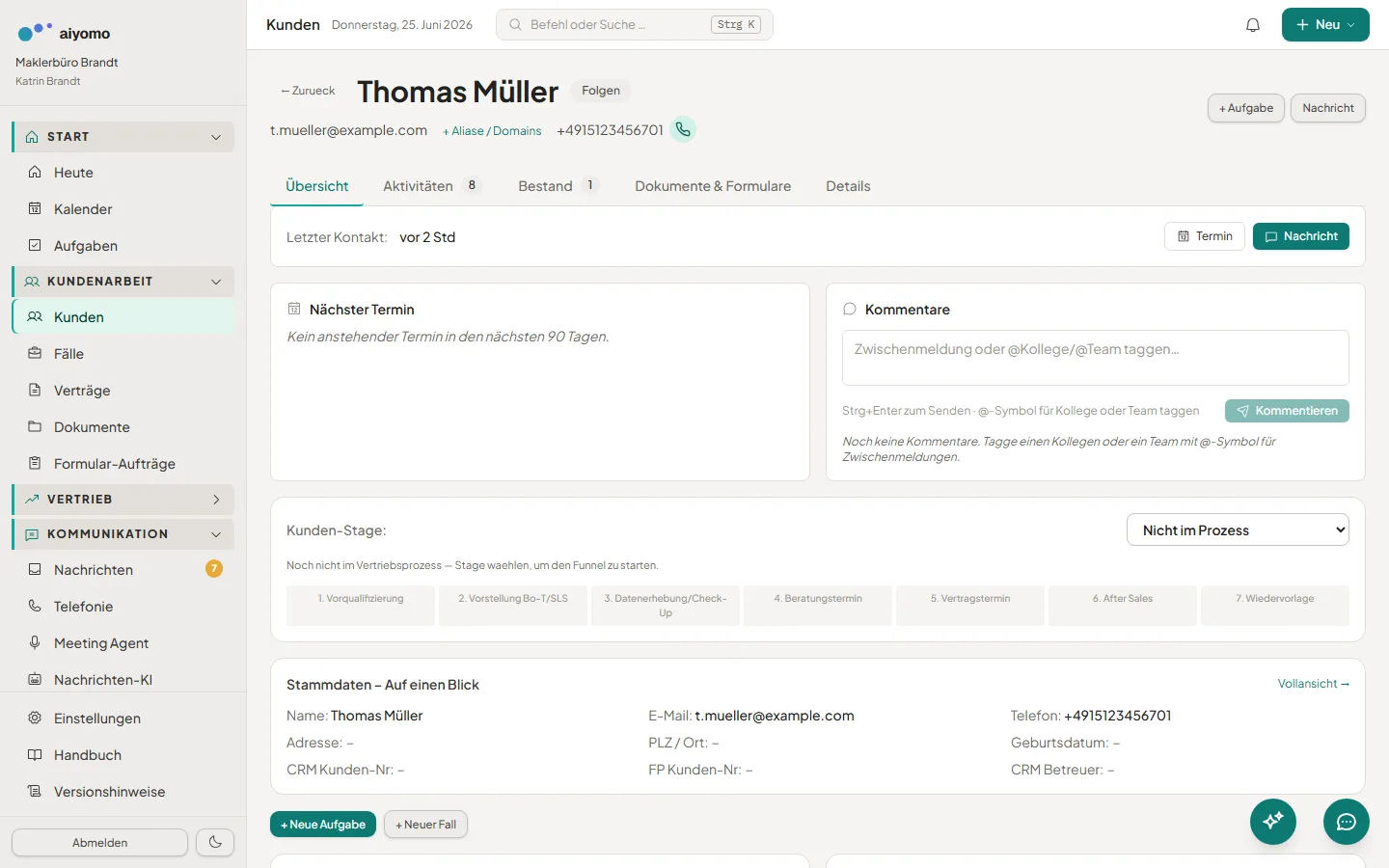Click +Aufgabe button at top right
Image resolution: width=1389 pixels, height=868 pixels.
coord(1246,108)
